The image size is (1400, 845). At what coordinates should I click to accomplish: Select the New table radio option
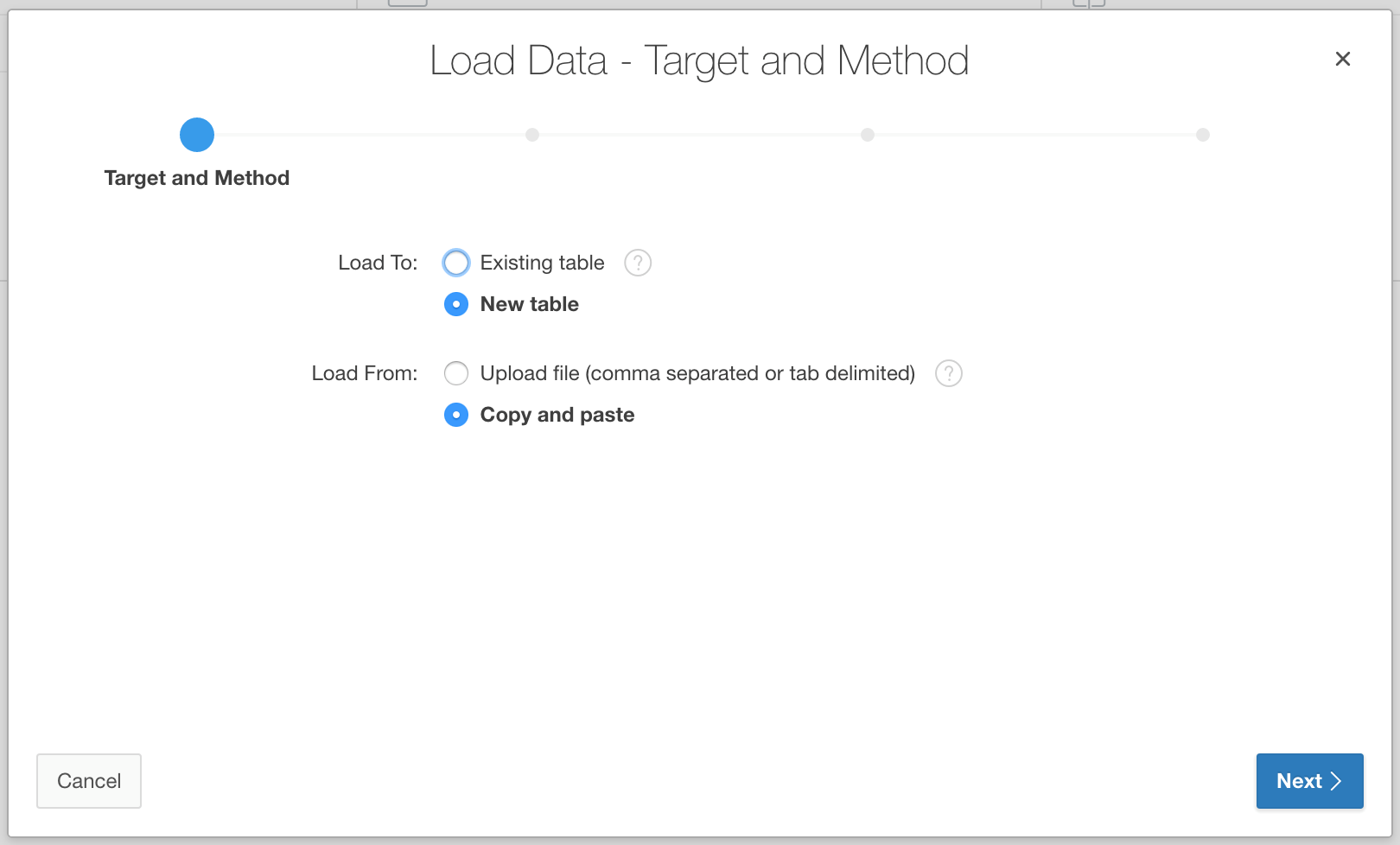pos(456,304)
